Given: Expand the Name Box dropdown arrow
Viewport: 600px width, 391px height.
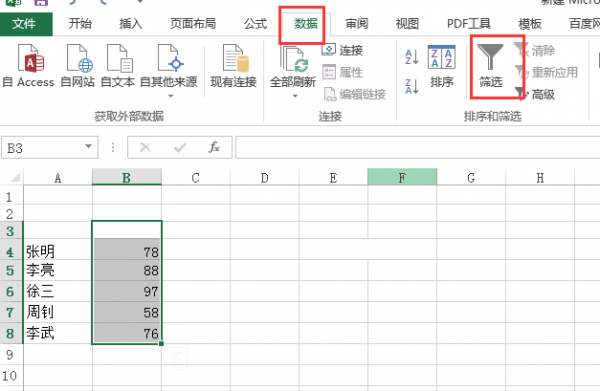Looking at the screenshot, I should click(x=88, y=147).
